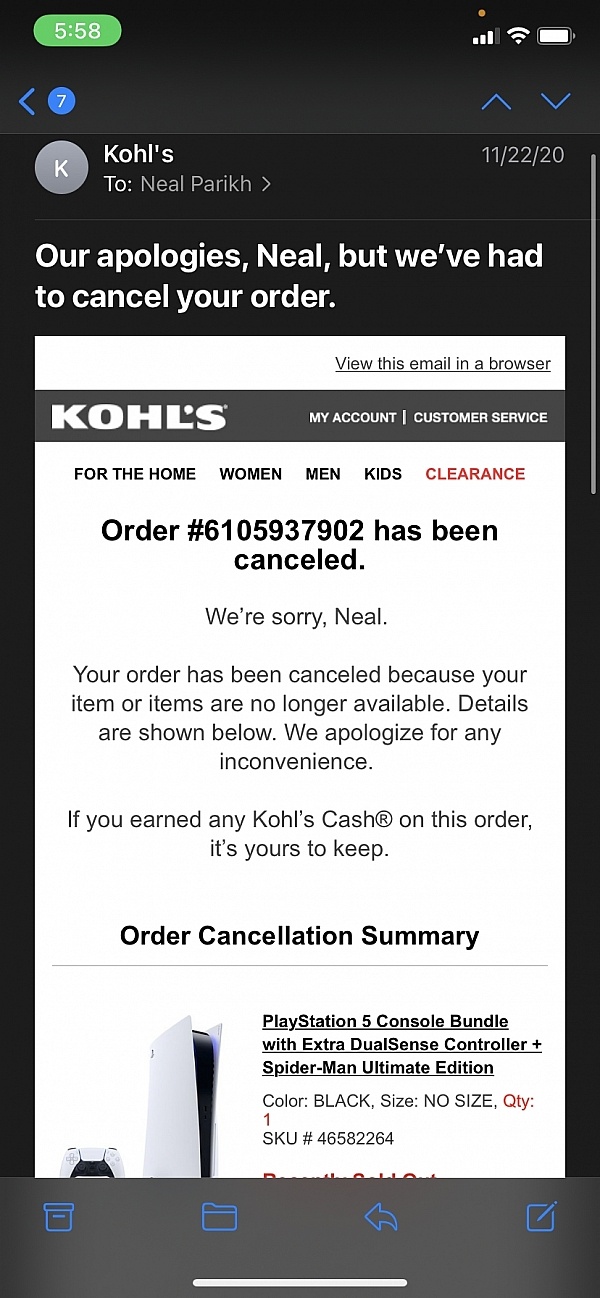Expand recipient details via Neal Parikh chevron

(x=264, y=184)
